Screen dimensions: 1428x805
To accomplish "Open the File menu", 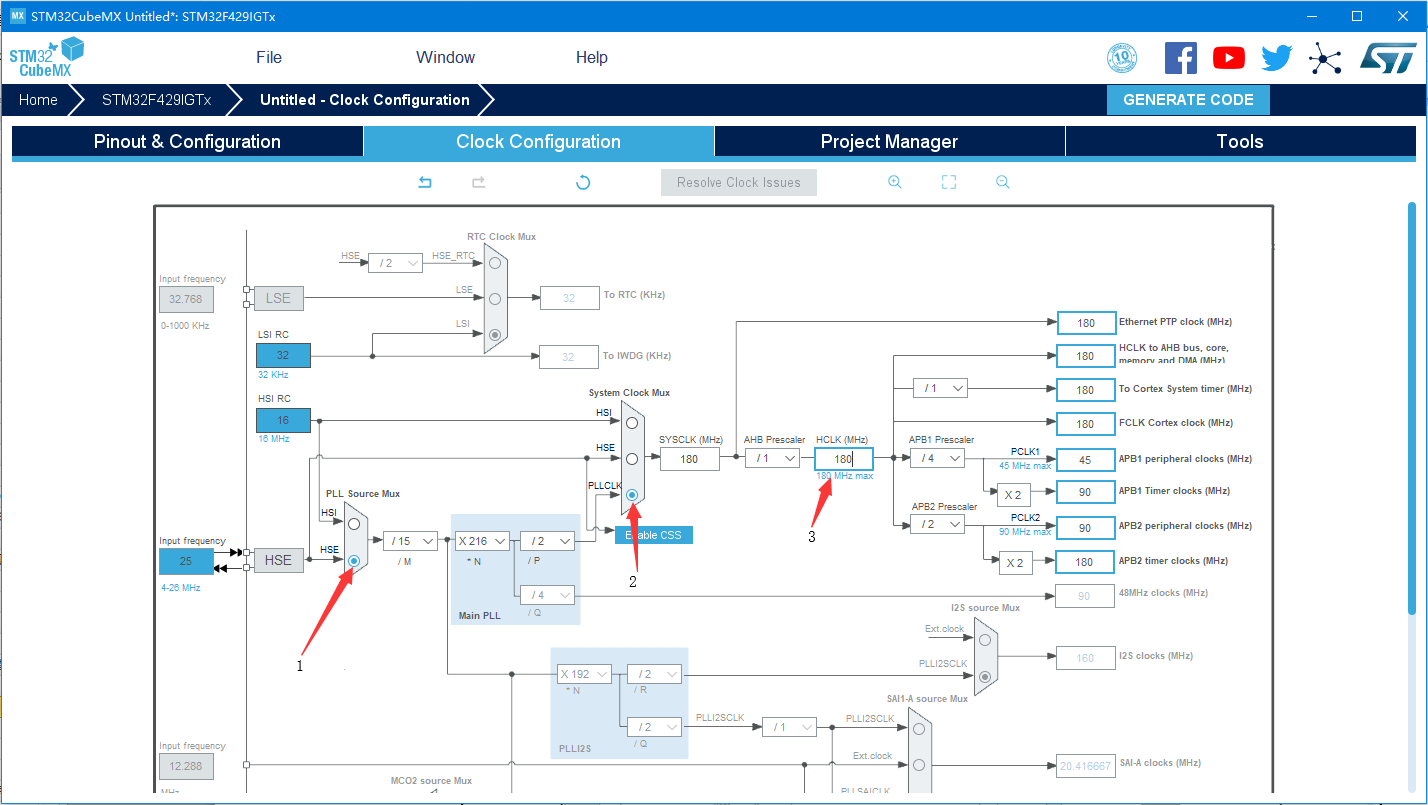I will click(269, 58).
